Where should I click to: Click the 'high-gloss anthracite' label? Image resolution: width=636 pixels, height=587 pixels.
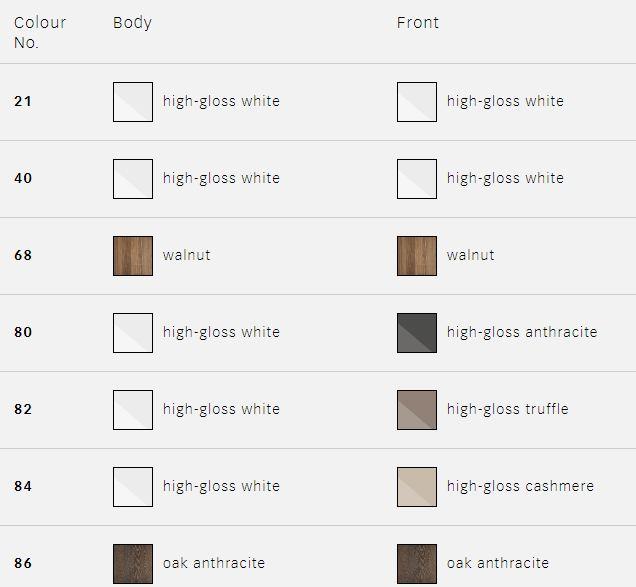(x=522, y=332)
